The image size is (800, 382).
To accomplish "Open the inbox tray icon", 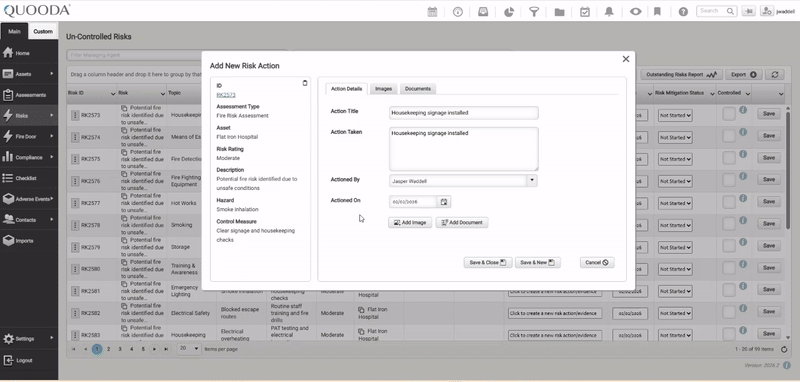I will pyautogui.click(x=483, y=12).
